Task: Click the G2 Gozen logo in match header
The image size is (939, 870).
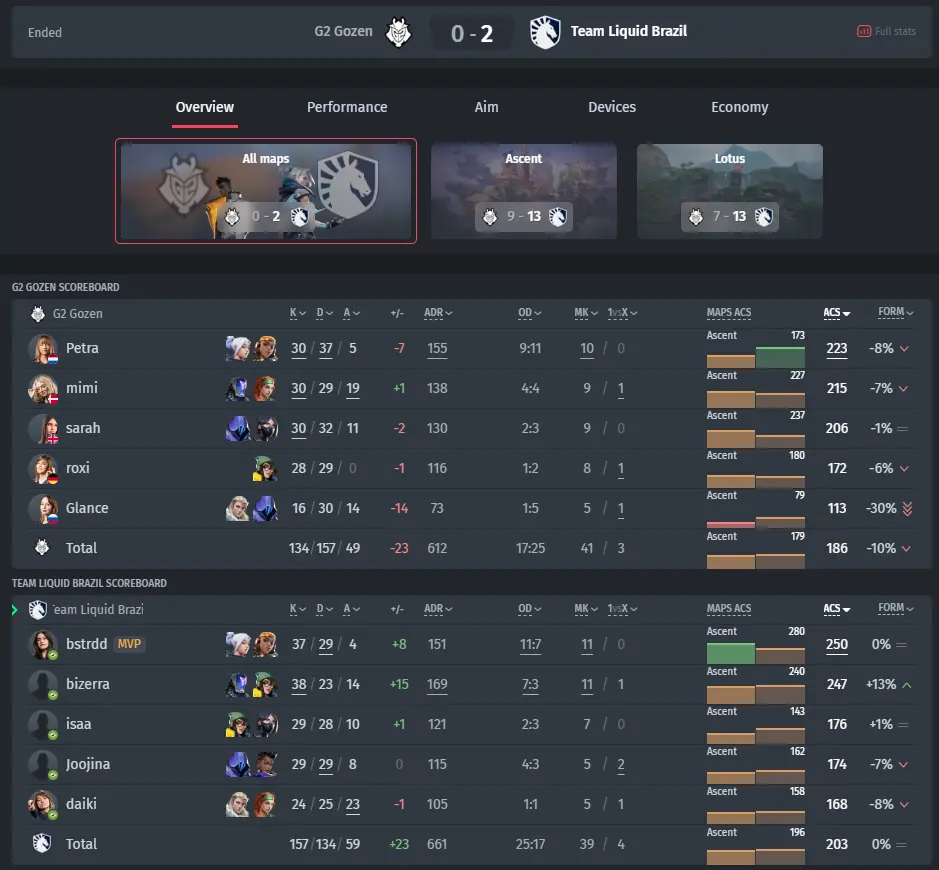Action: click(x=398, y=32)
